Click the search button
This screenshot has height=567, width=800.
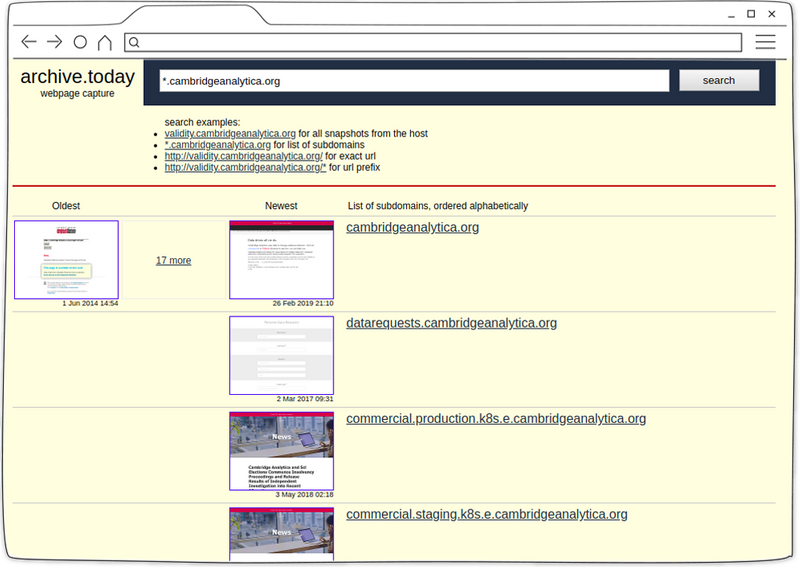tap(719, 80)
